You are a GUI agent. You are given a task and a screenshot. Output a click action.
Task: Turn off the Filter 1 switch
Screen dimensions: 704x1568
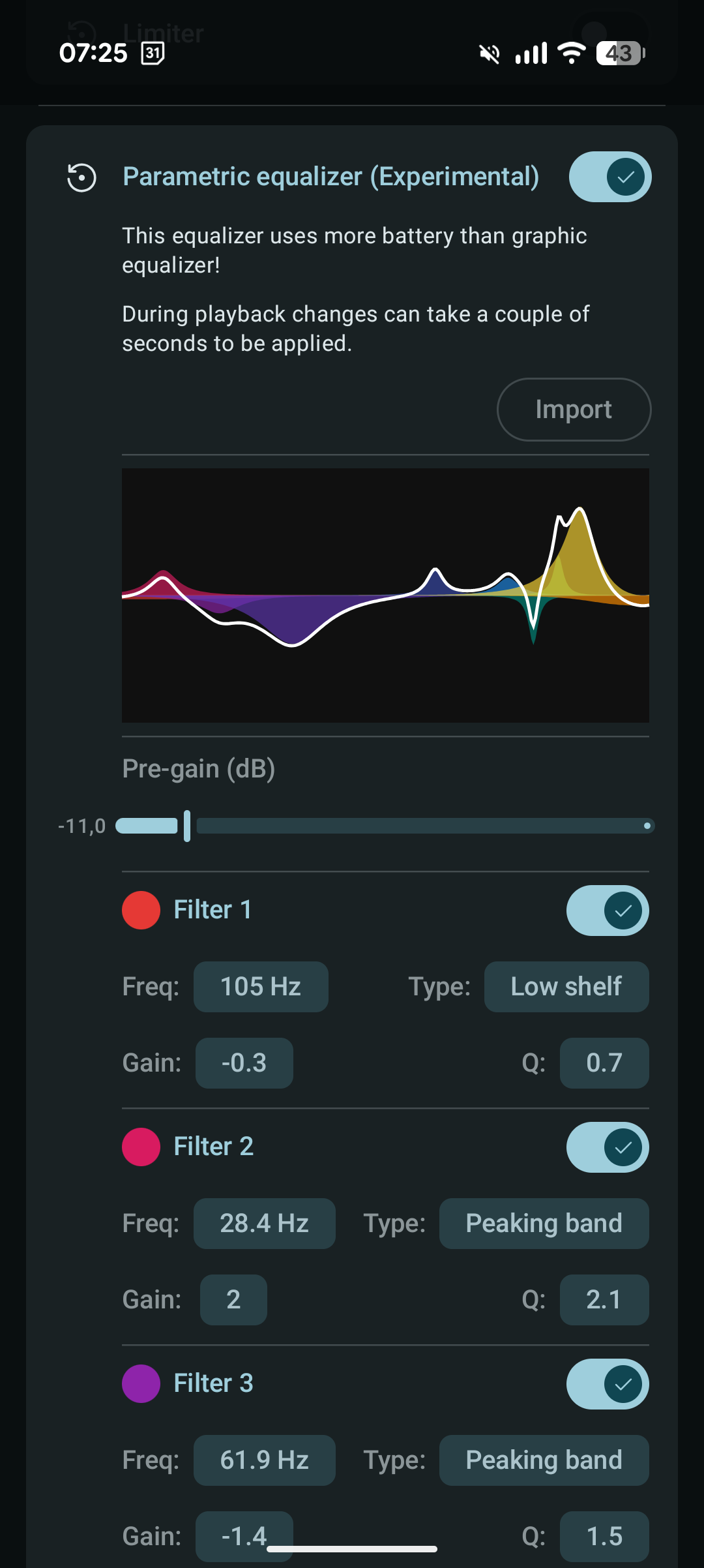(x=607, y=911)
